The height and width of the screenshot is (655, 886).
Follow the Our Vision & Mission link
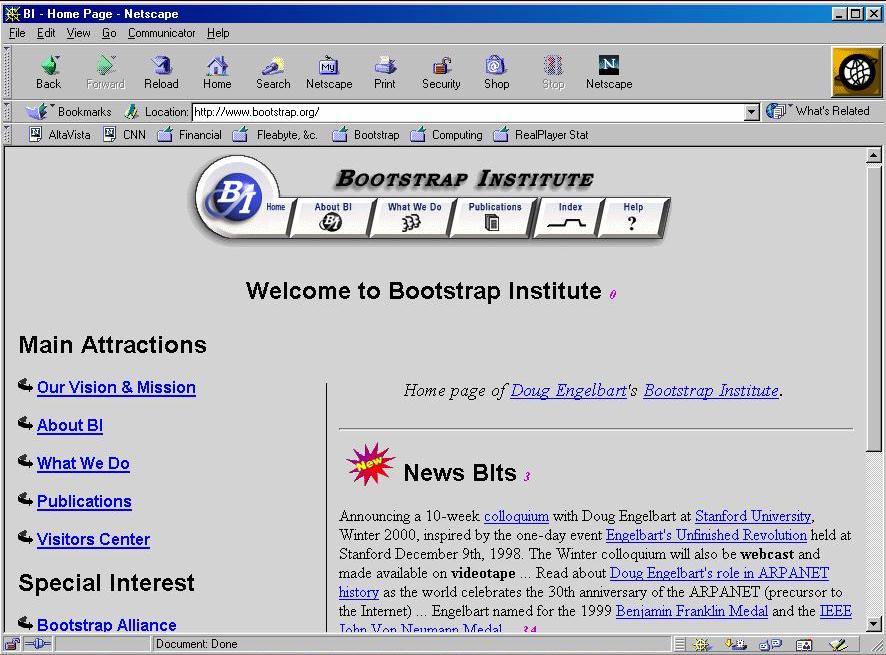(116, 388)
